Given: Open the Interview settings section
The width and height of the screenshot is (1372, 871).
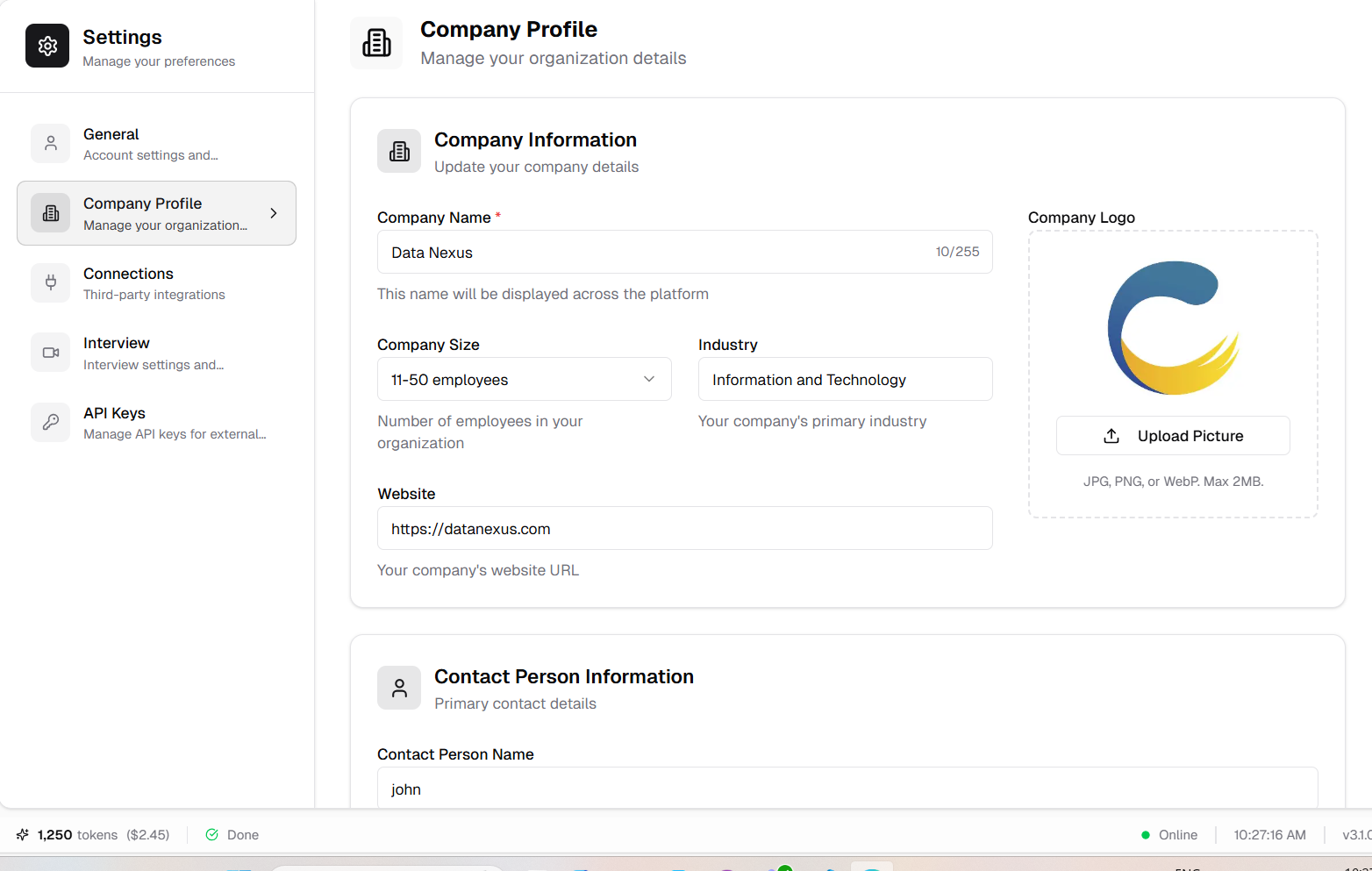Looking at the screenshot, I should [156, 352].
